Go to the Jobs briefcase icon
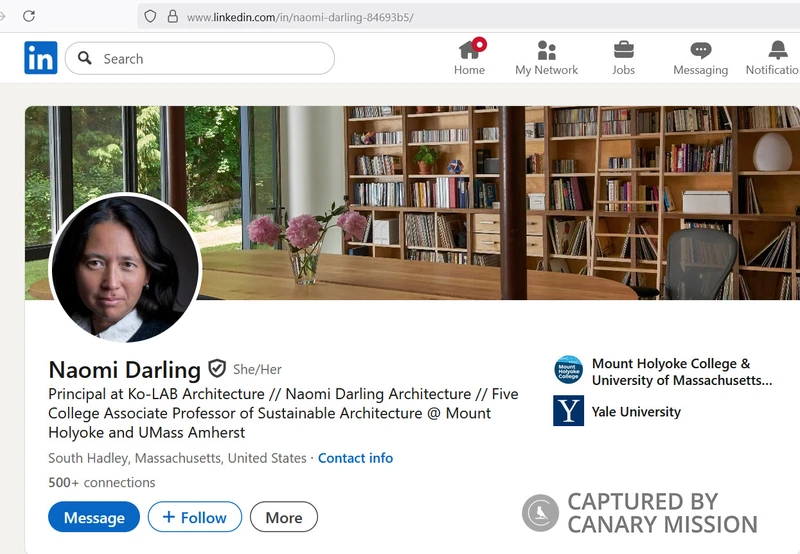Screen dimensions: 800x554 coord(623,50)
